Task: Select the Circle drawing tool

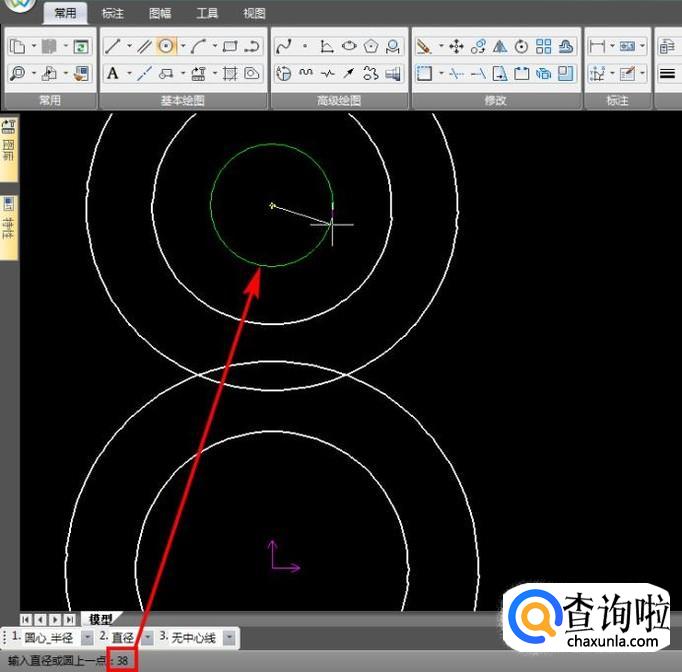Action: coord(166,46)
